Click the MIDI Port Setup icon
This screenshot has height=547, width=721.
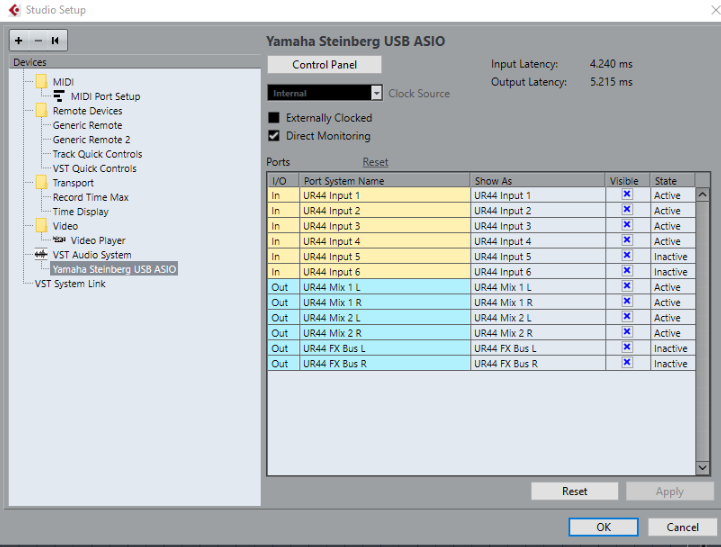click(59, 96)
